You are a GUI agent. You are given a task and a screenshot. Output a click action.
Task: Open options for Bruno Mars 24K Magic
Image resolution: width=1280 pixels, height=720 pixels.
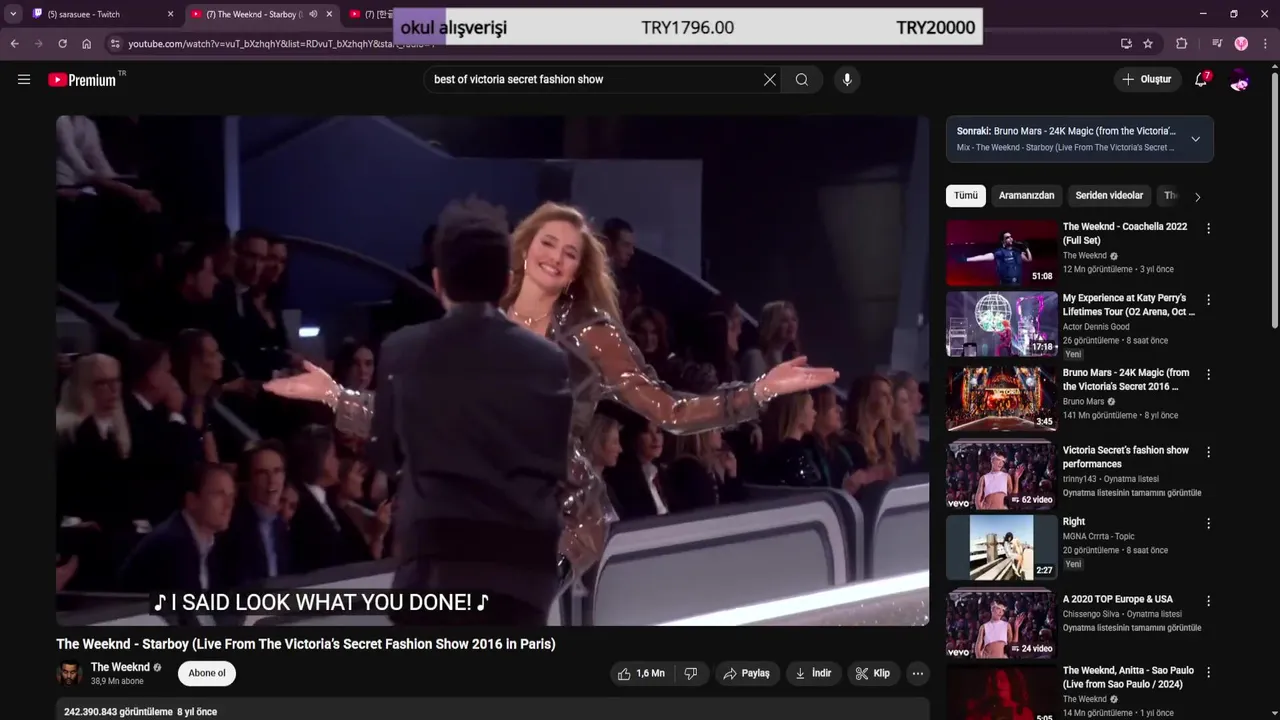coord(1208,375)
